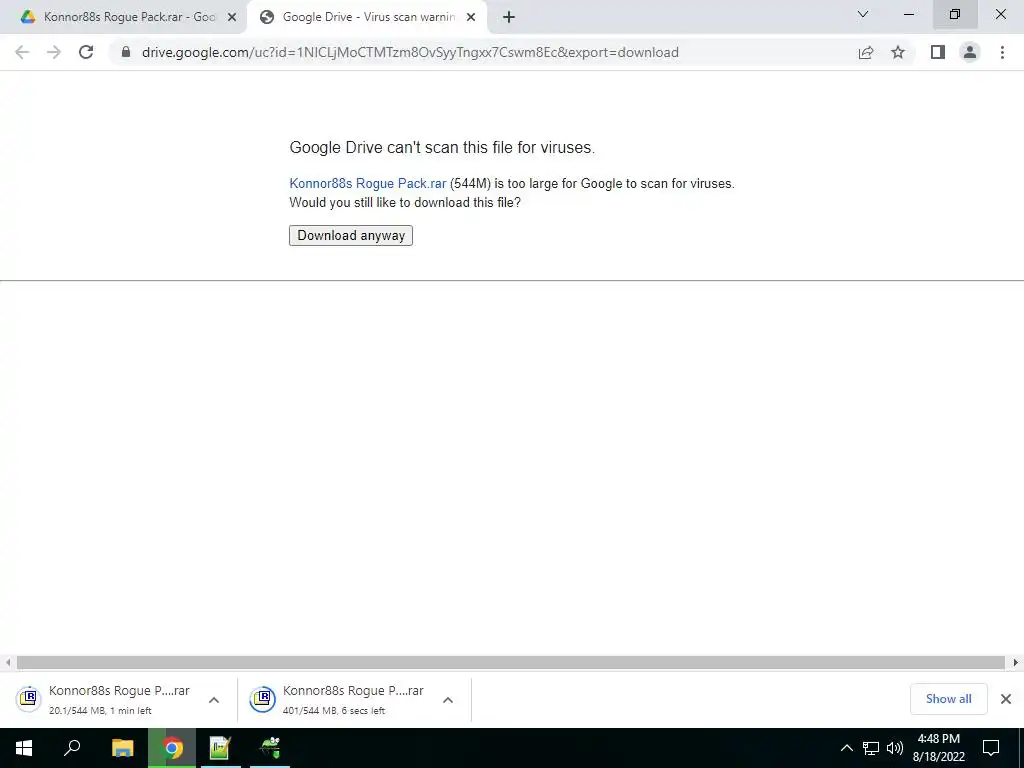The image size is (1024, 768).
Task: Go back to previous page
Action: [22, 52]
